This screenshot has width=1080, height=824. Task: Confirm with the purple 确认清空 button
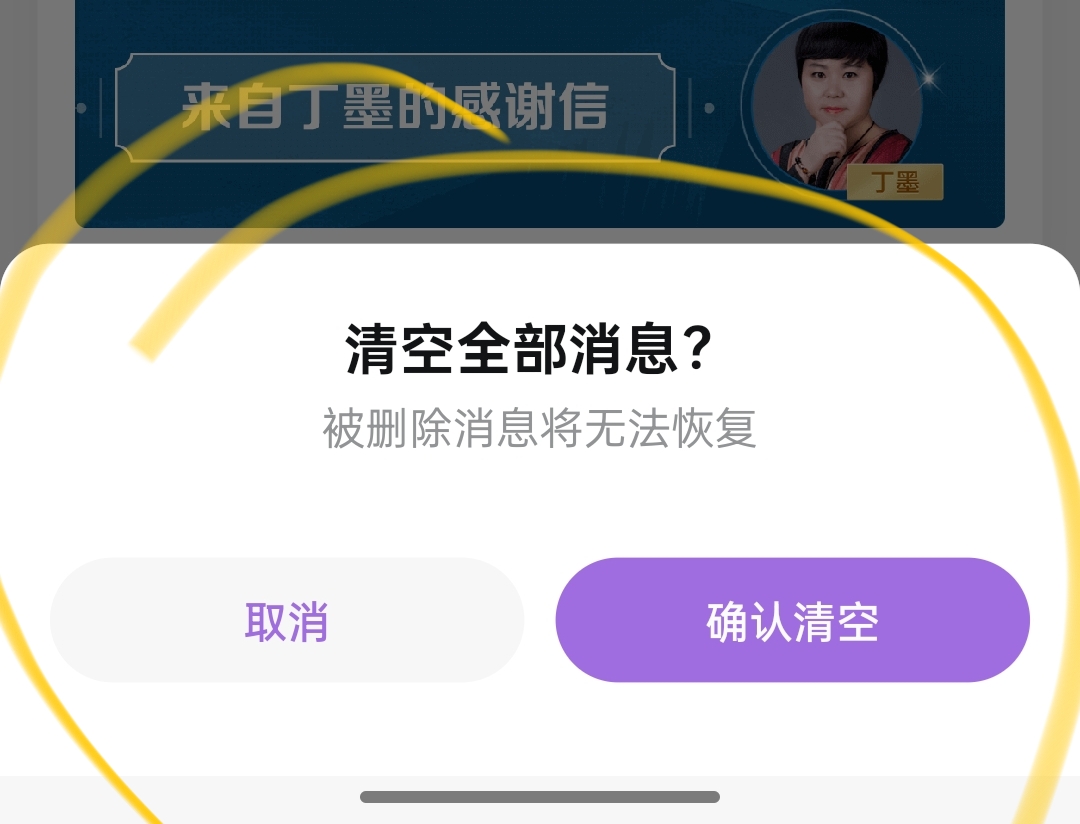[793, 620]
